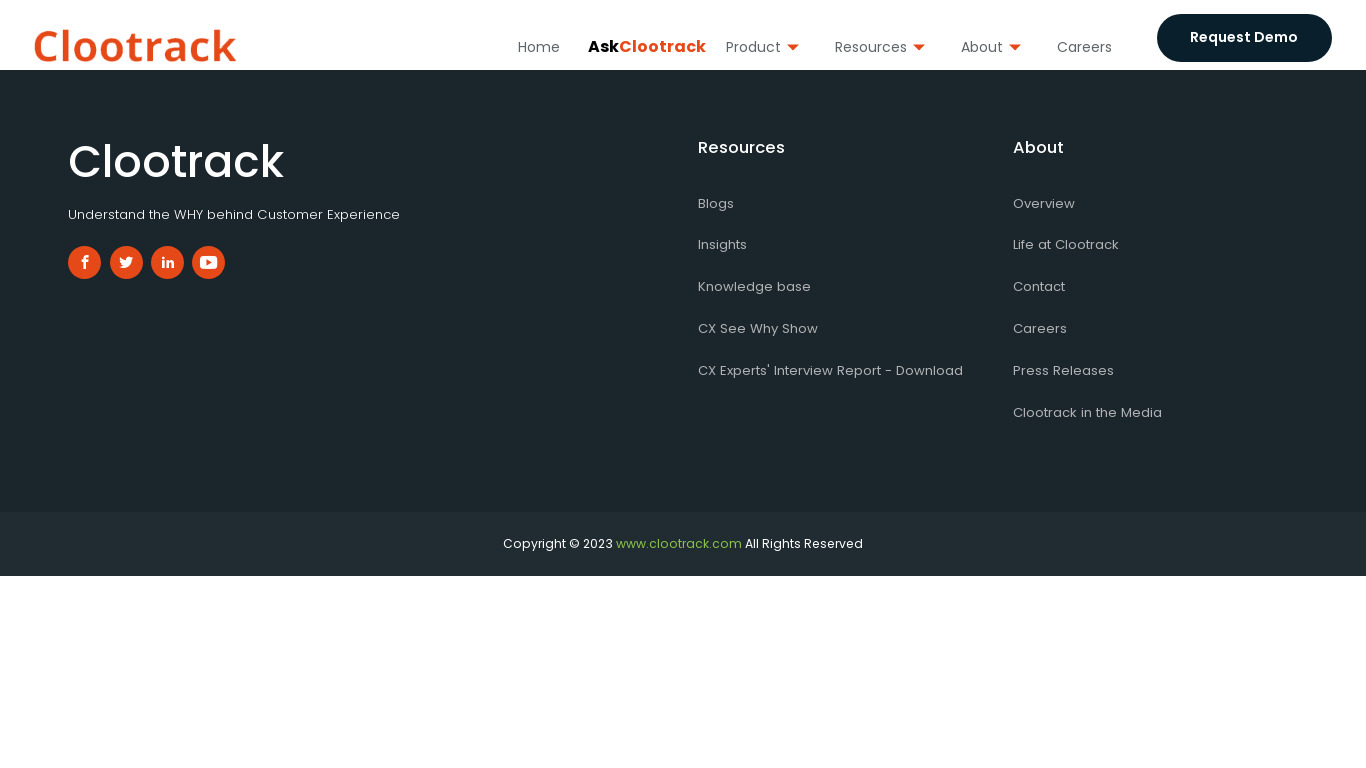Open Clootrack Facebook page icon
This screenshot has width=1366, height=768.
tap(84, 262)
